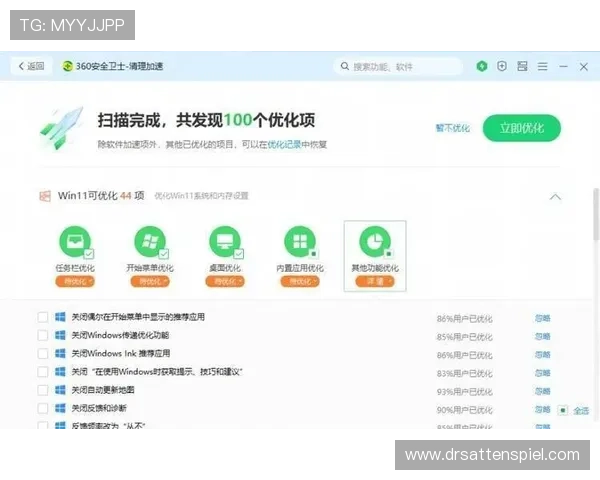Image resolution: width=600 pixels, height=480 pixels.
Task: Click Windows icon beside 获取提示、技巧和建议 row
Action: coord(60,372)
